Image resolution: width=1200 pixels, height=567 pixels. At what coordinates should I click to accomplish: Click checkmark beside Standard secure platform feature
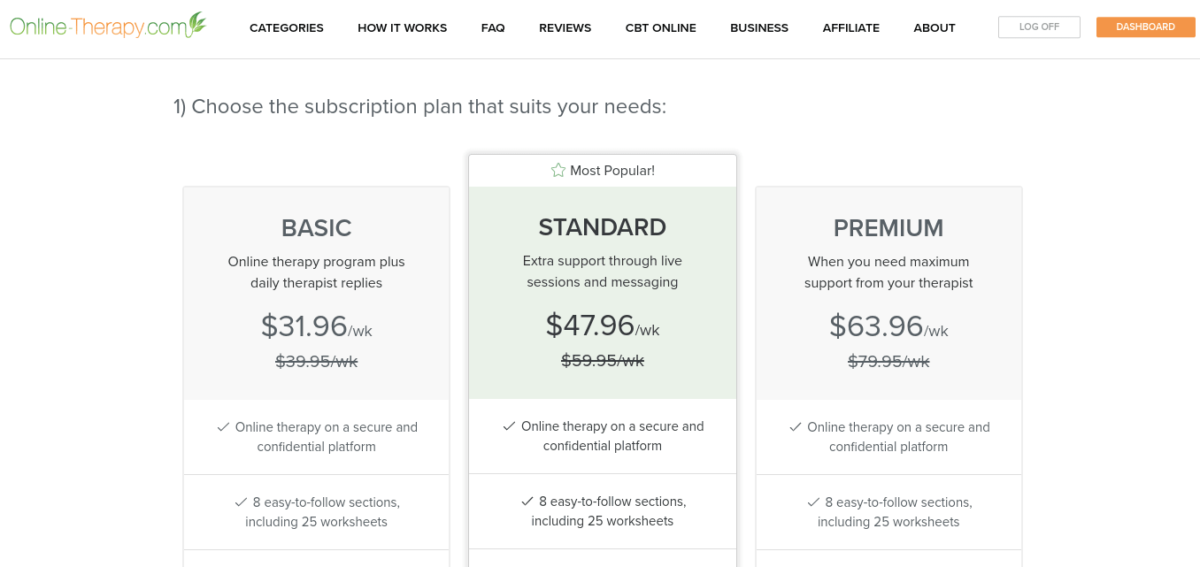point(509,426)
